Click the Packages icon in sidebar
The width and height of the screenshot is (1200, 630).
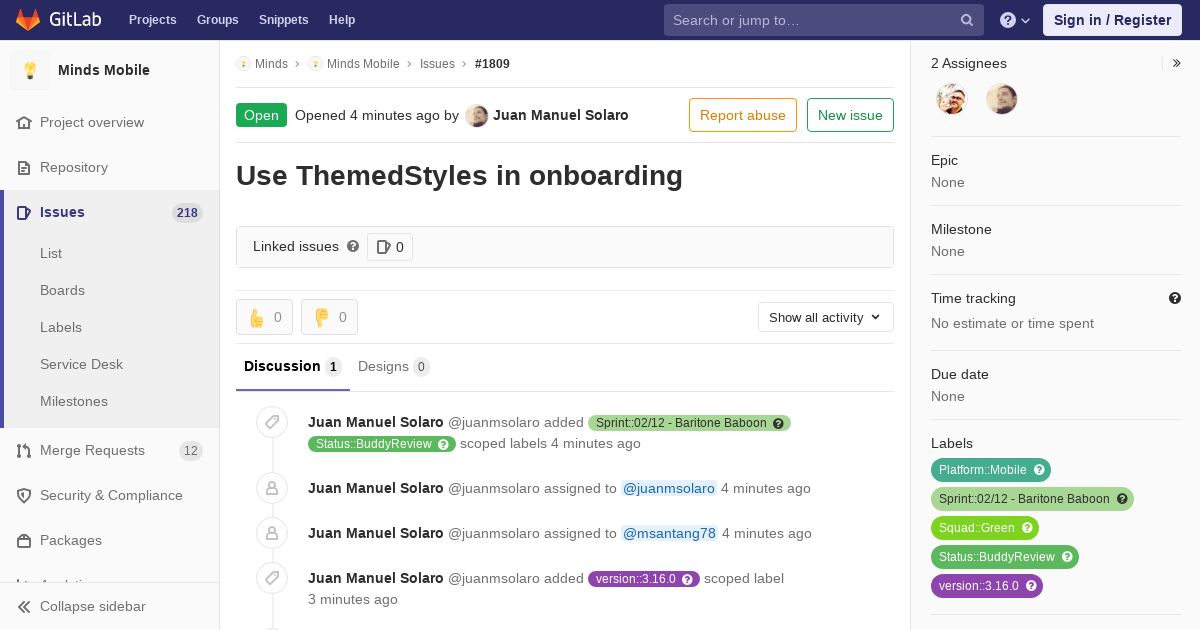pos(24,540)
